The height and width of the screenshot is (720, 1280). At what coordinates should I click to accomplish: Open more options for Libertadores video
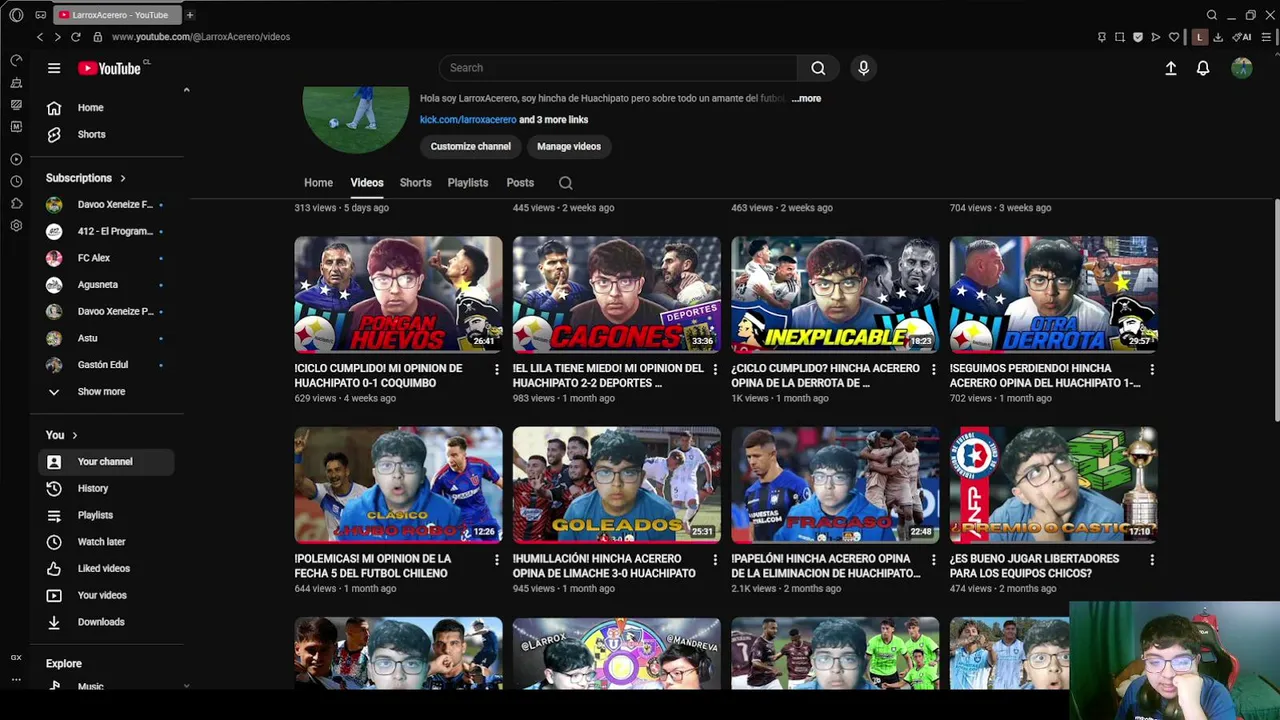1152,560
